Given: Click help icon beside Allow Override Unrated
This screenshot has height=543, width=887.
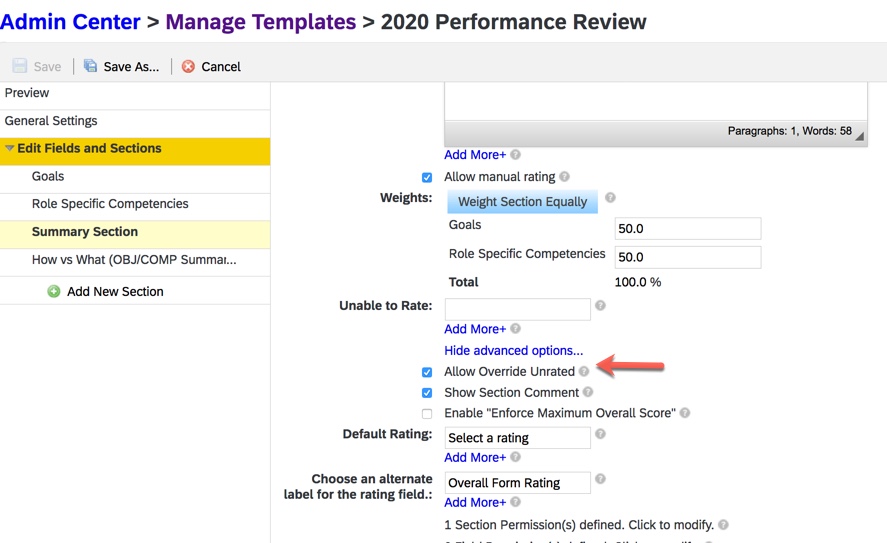Looking at the screenshot, I should [584, 372].
